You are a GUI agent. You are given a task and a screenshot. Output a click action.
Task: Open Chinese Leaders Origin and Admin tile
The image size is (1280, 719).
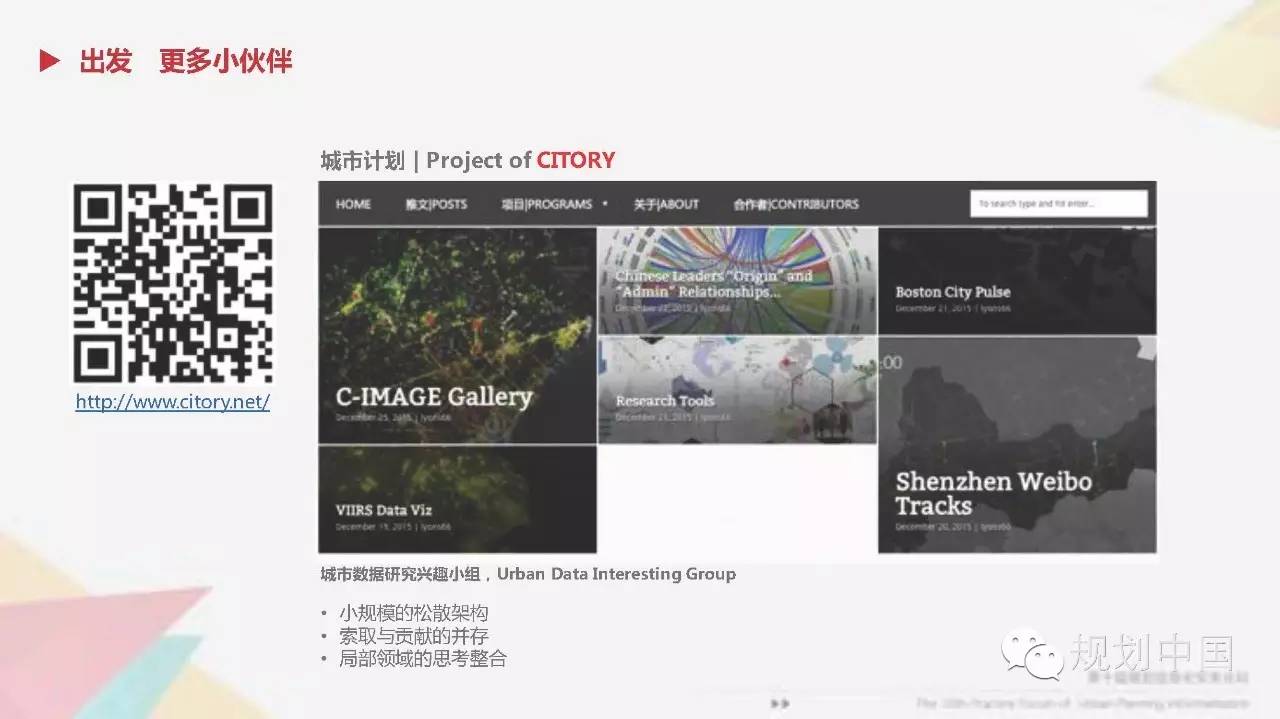click(x=737, y=281)
